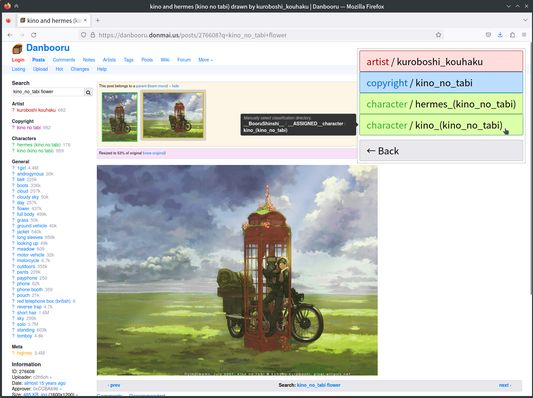Select the character / kino_(kino_no_tabi) entry

point(441,125)
